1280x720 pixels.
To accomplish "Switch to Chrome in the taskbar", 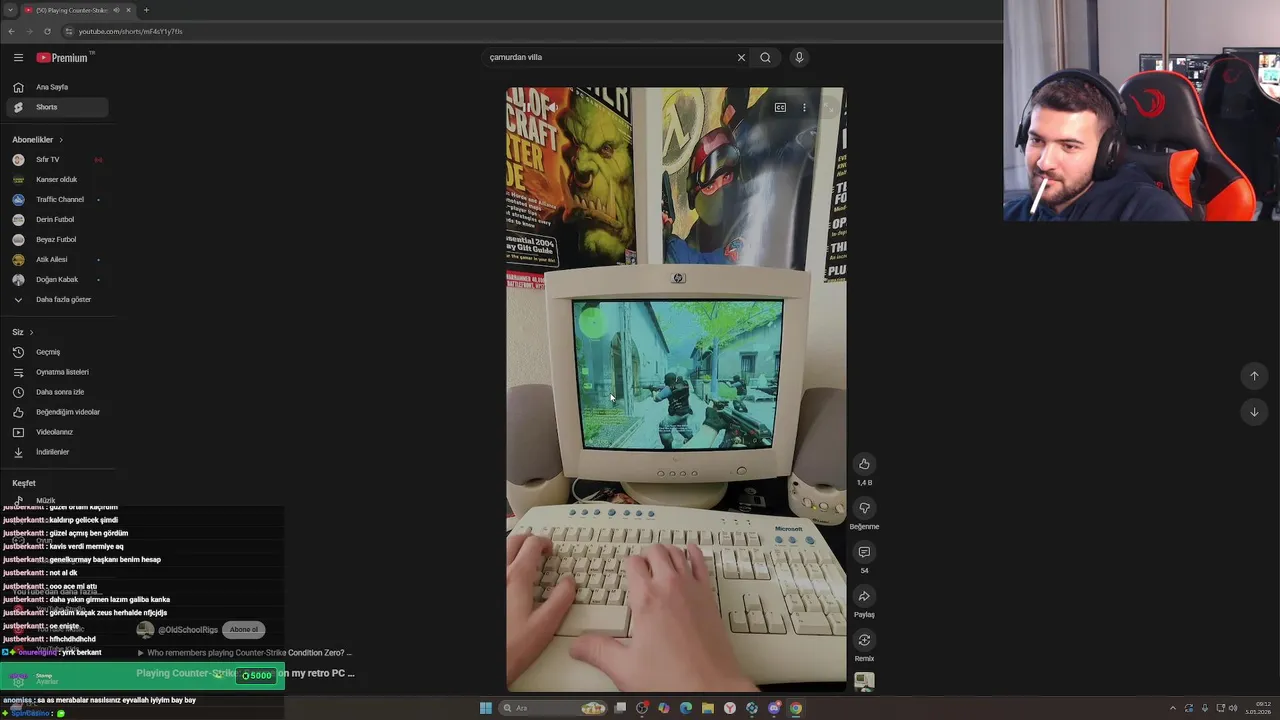I will 796,708.
